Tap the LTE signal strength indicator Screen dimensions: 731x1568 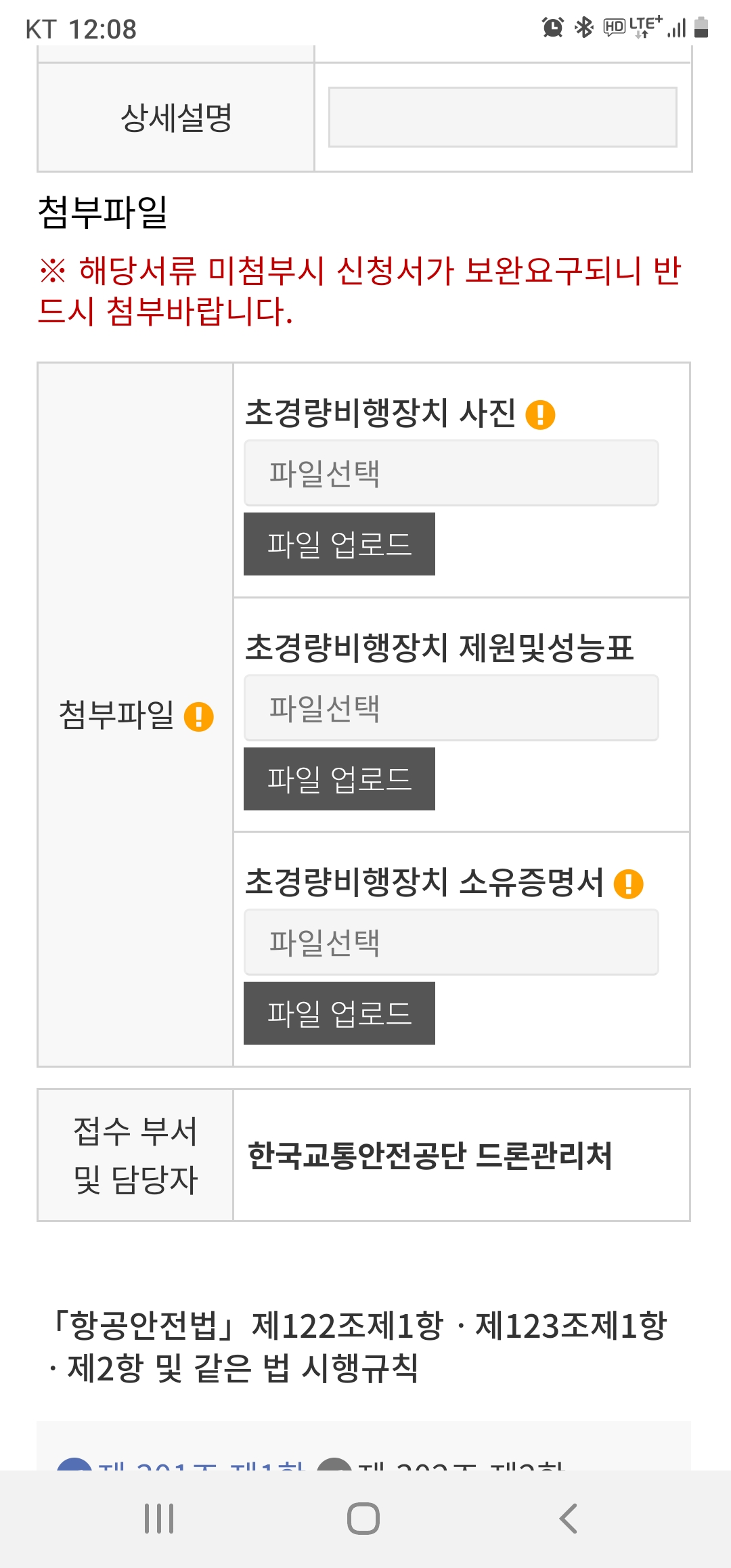click(676, 29)
